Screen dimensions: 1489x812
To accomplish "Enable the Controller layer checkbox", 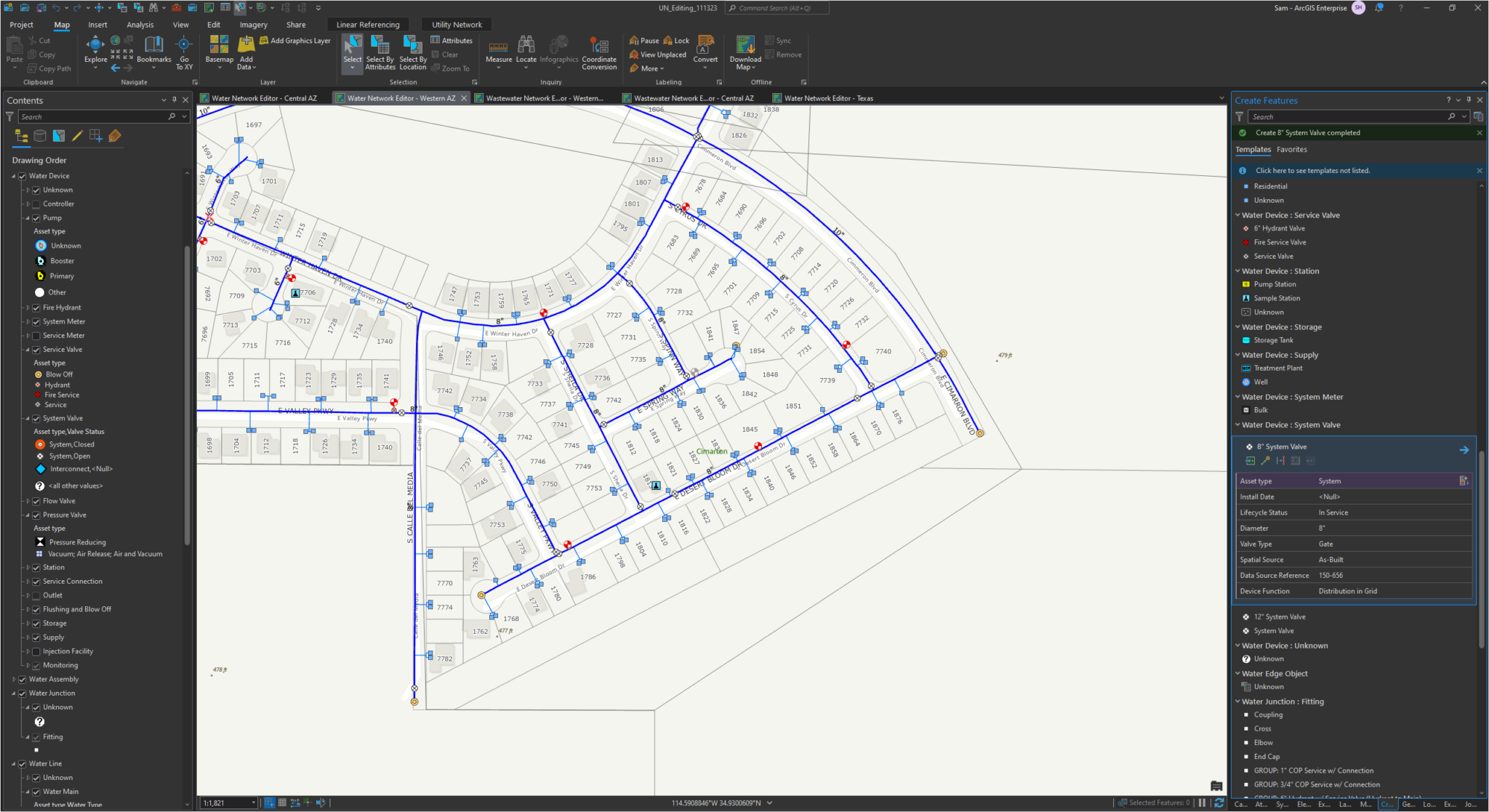I will click(x=36, y=204).
